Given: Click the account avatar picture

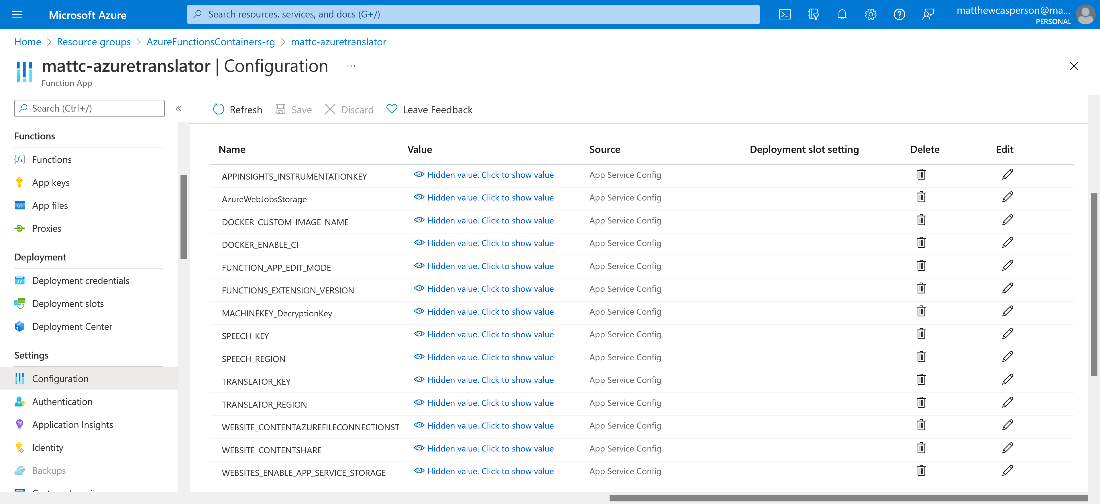Looking at the screenshot, I should (1085, 14).
